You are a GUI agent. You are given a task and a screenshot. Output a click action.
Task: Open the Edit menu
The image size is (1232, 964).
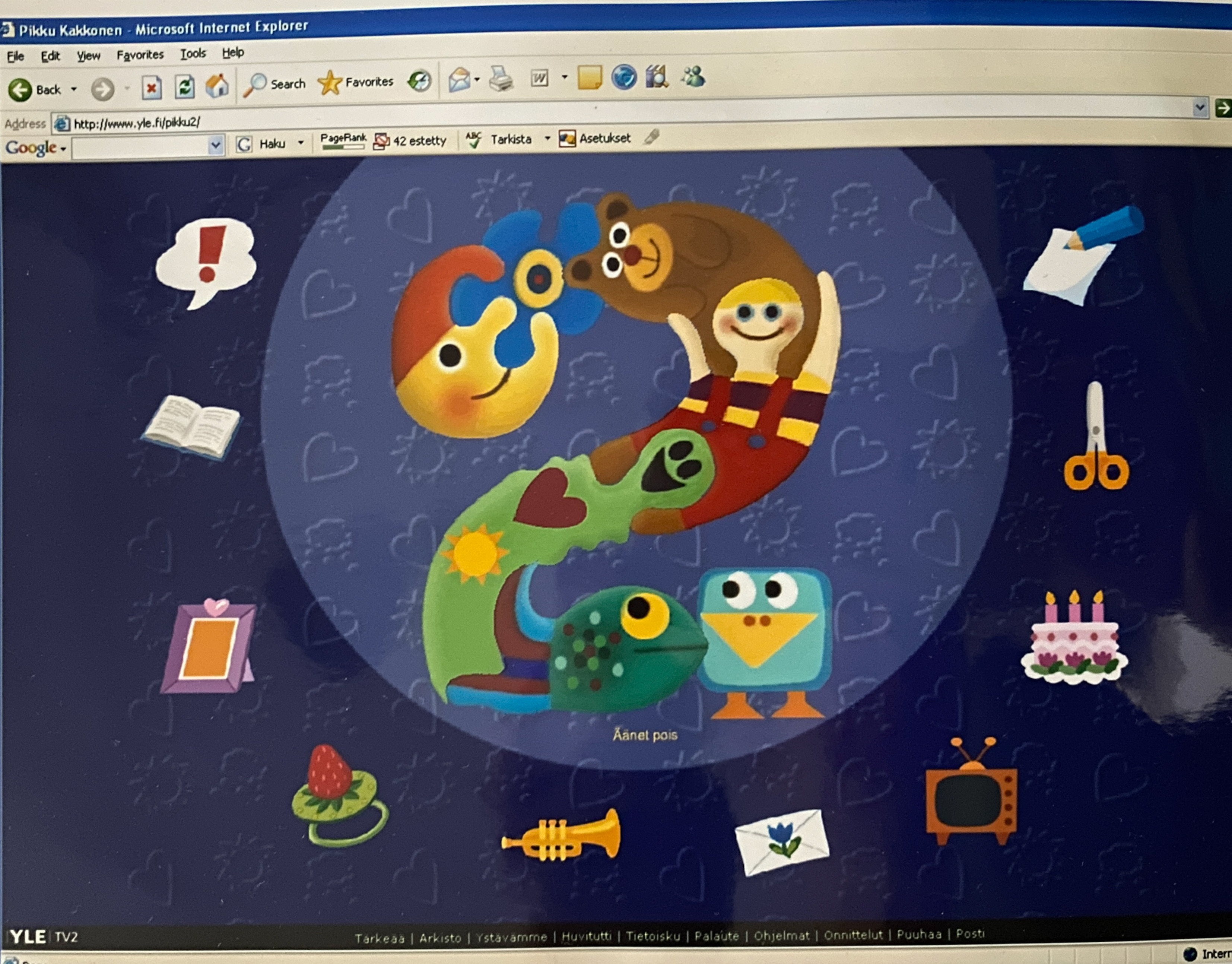[50, 56]
